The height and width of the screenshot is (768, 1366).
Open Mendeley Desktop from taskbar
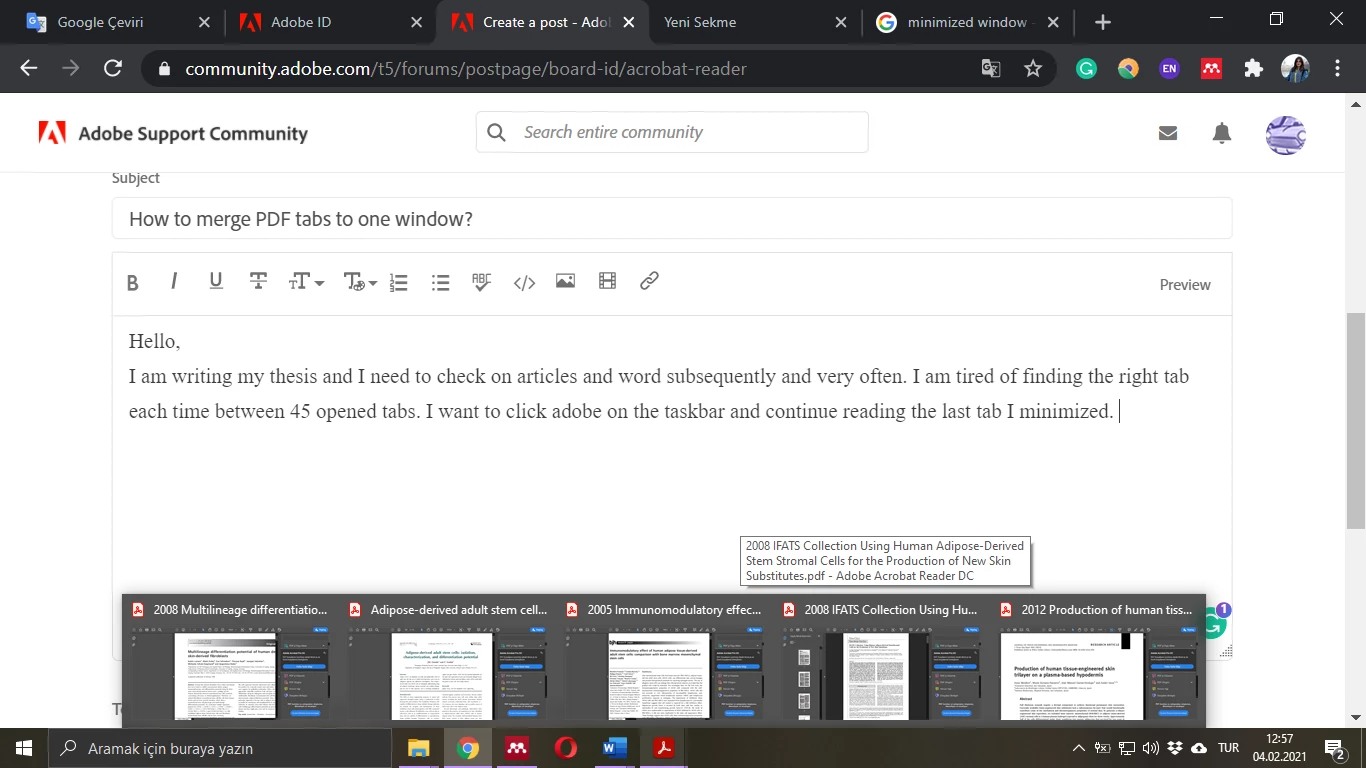click(517, 748)
